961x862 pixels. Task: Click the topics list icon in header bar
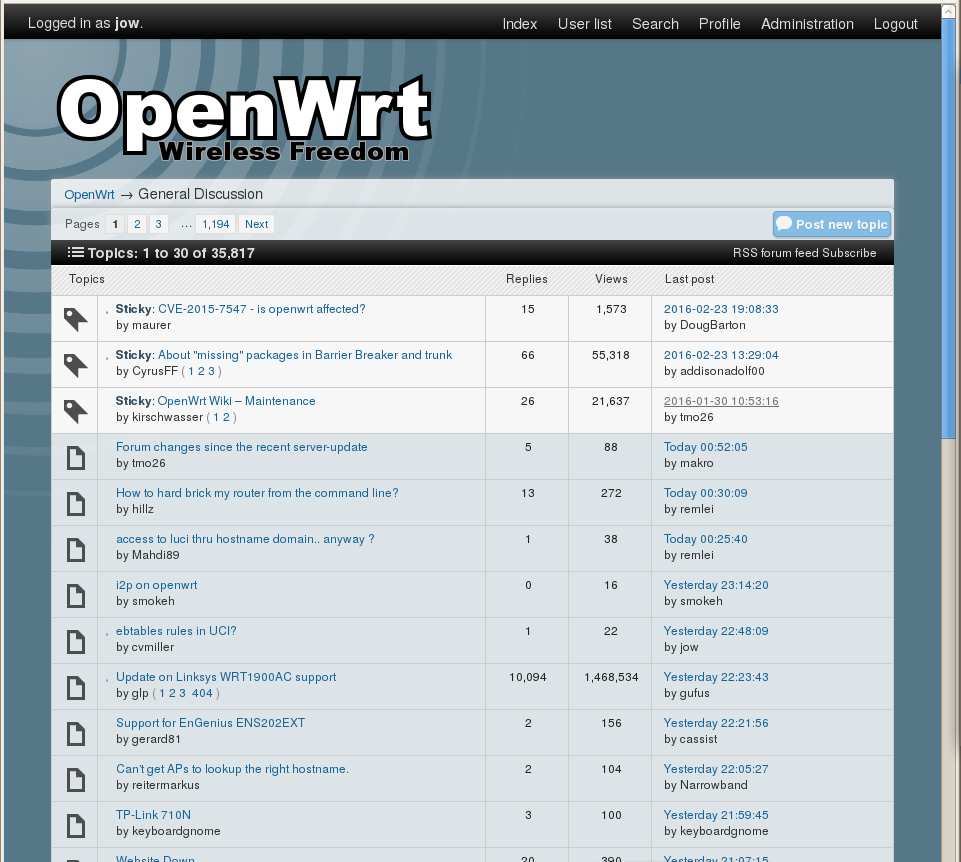tap(75, 253)
